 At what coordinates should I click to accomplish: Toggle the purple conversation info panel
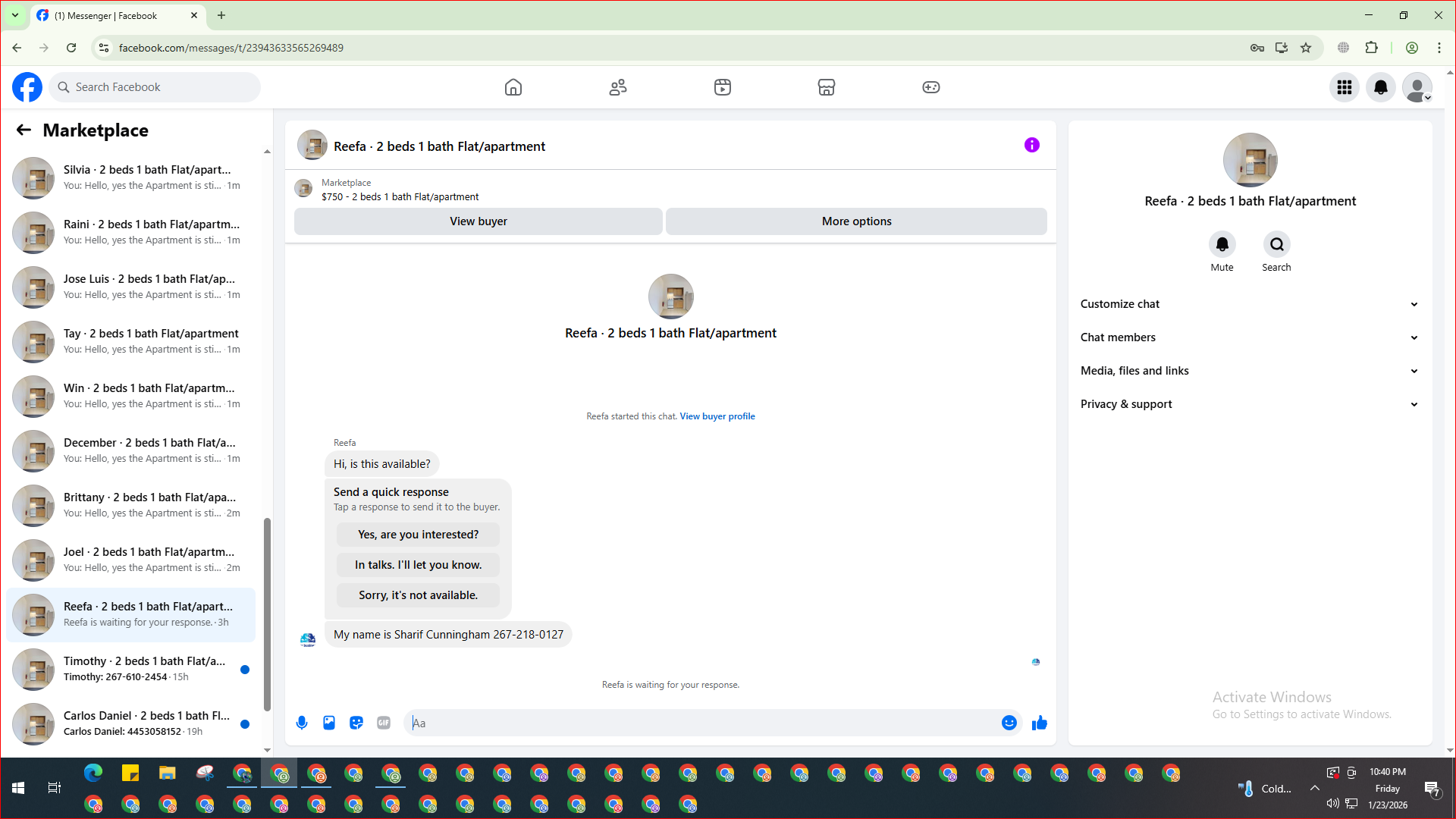[1031, 145]
